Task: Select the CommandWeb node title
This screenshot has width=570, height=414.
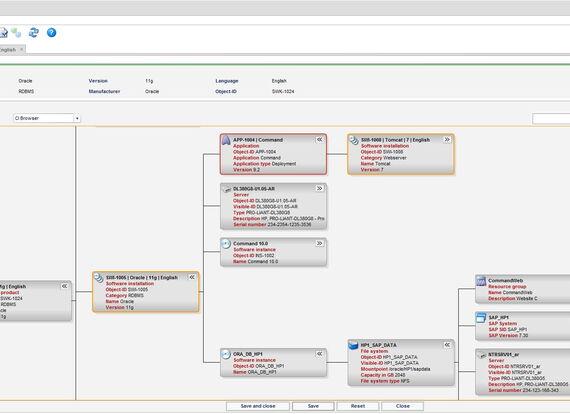Action: [506, 281]
